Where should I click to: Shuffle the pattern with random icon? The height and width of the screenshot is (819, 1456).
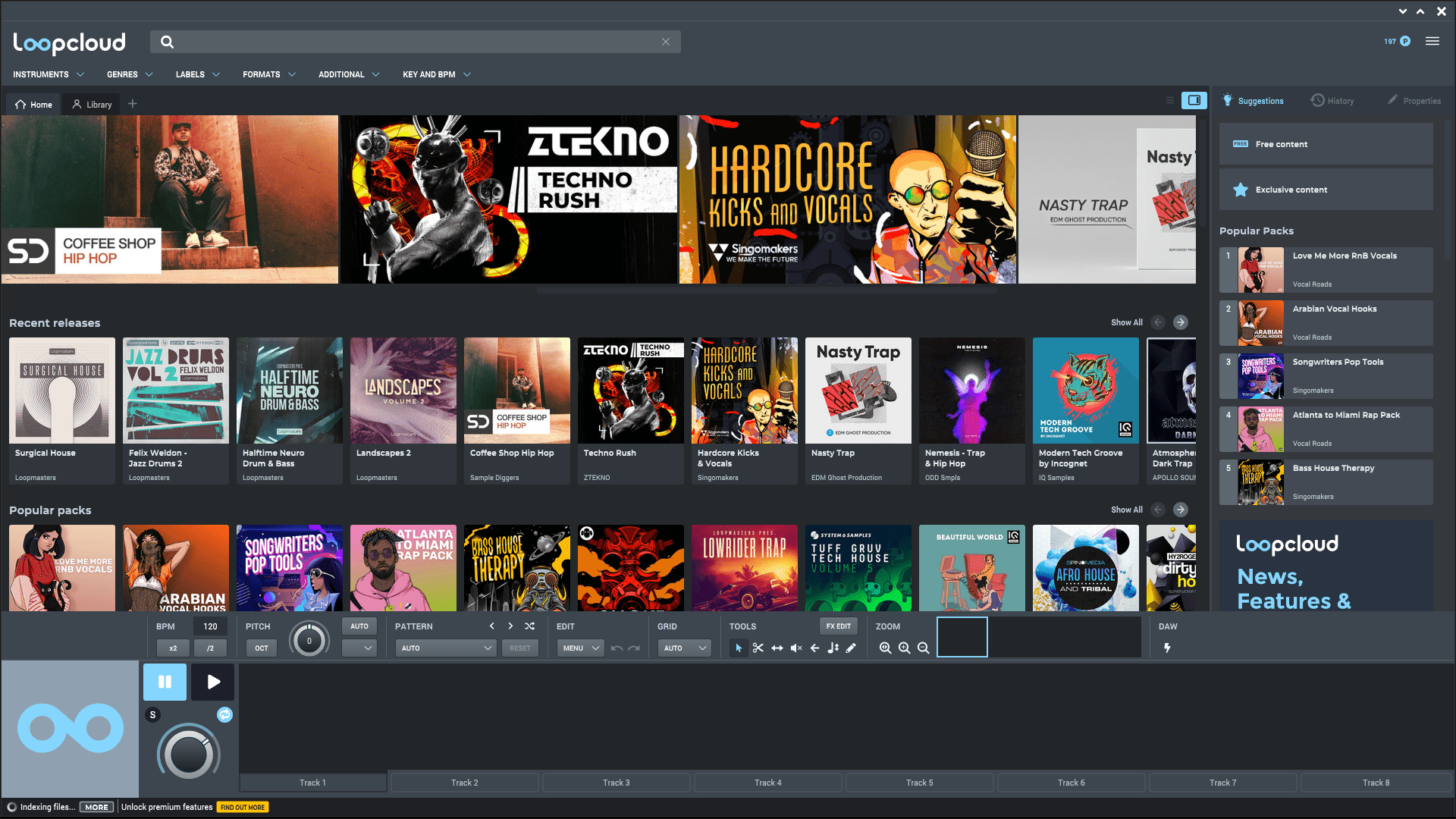click(x=529, y=626)
